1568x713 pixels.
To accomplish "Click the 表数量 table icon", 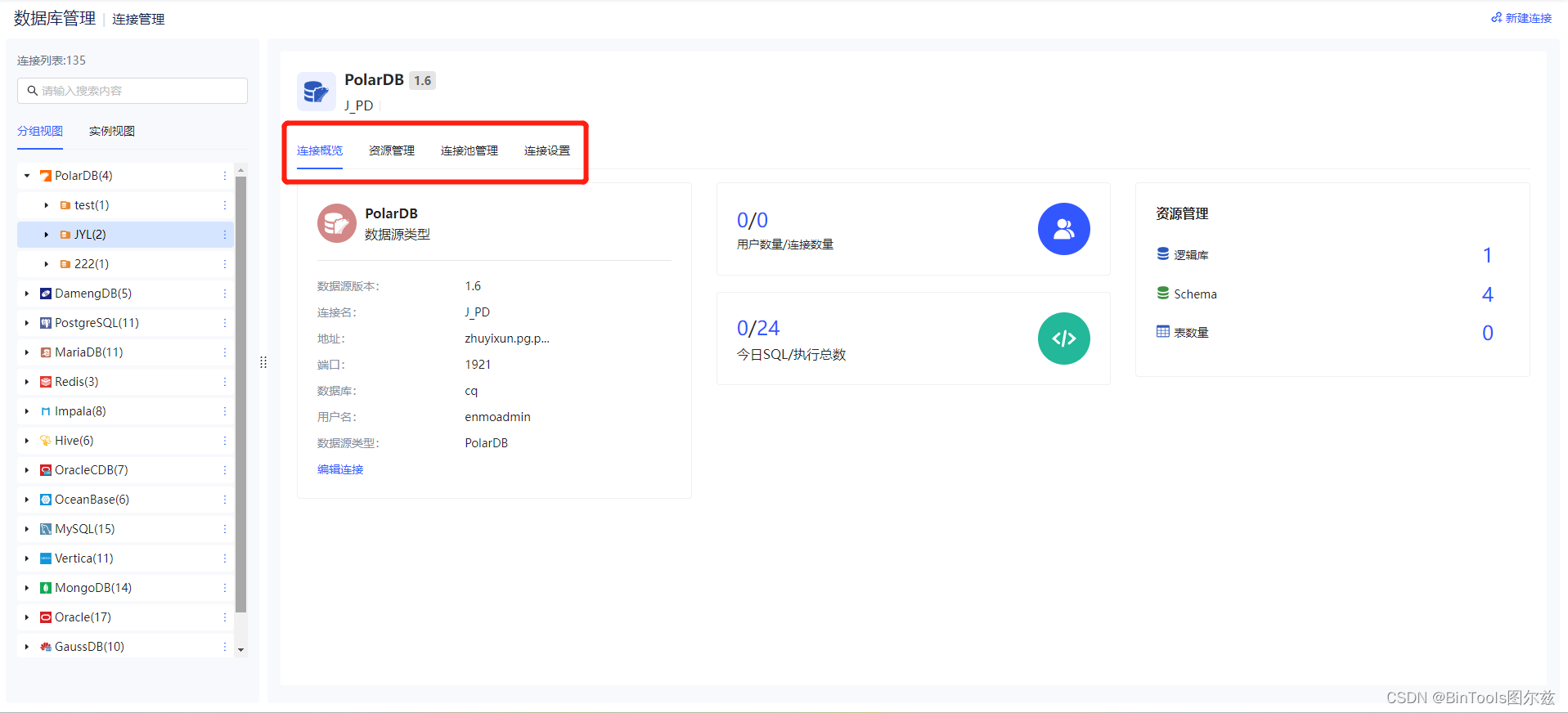I will (1162, 332).
